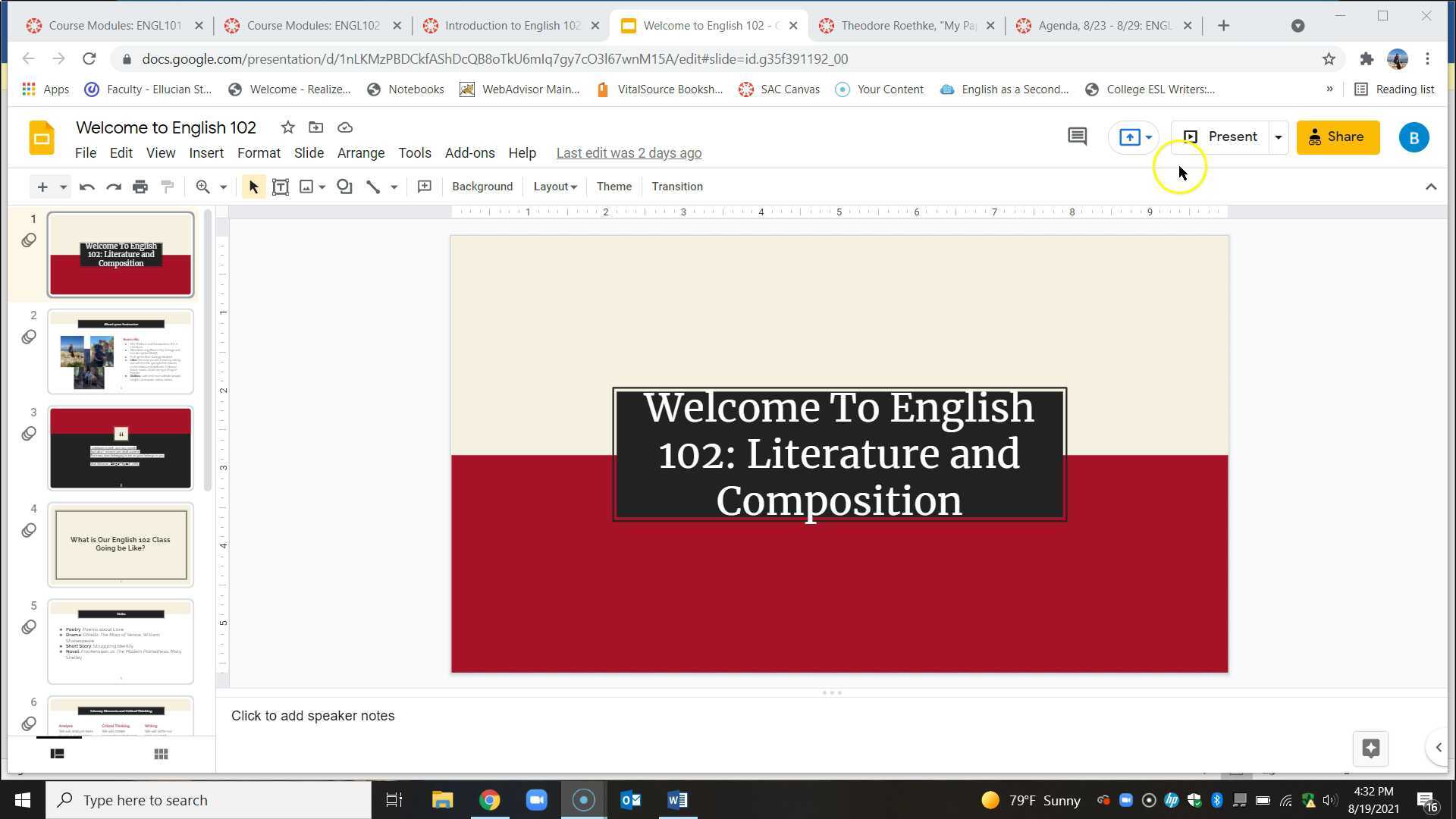Expand presentation options next to Present
This screenshot has width=1456, height=819.
click(1278, 136)
